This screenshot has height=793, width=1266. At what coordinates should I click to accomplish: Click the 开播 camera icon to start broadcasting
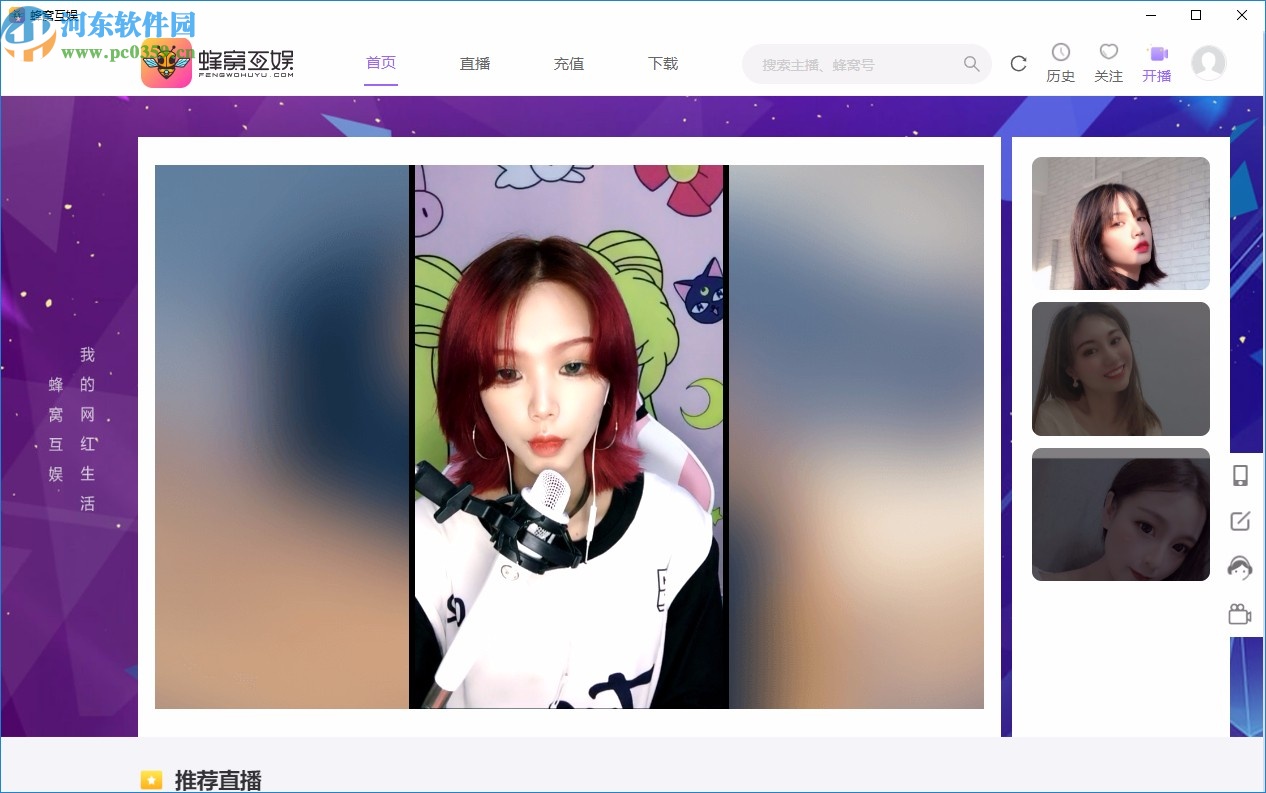(1156, 54)
